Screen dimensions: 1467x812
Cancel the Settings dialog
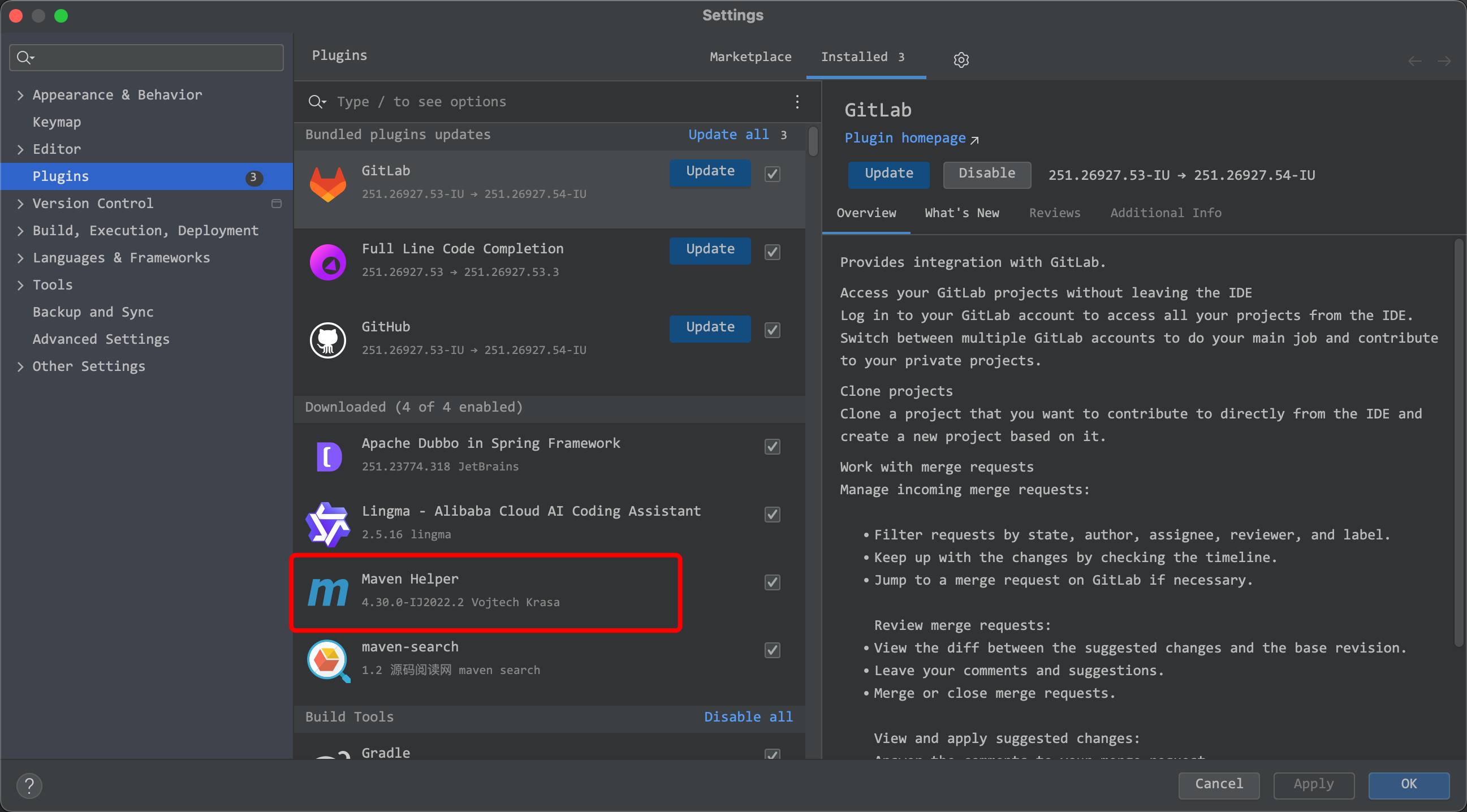[x=1218, y=785]
